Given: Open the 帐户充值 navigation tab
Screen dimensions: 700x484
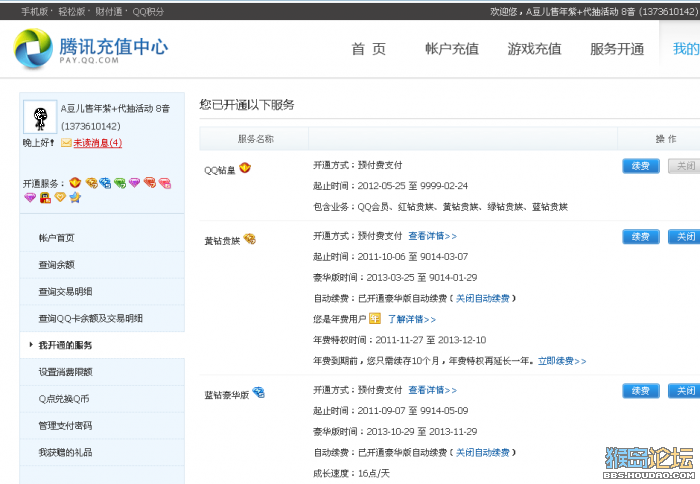Looking at the screenshot, I should coord(452,49).
